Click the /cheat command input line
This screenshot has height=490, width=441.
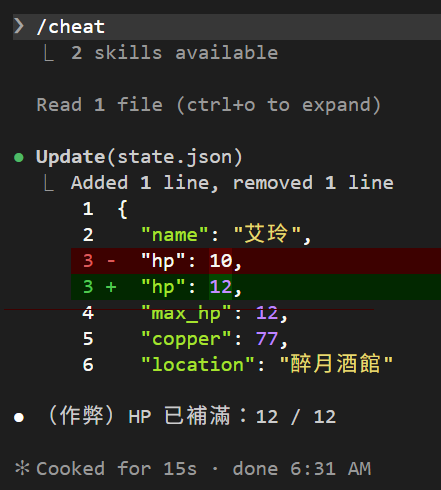point(227,27)
